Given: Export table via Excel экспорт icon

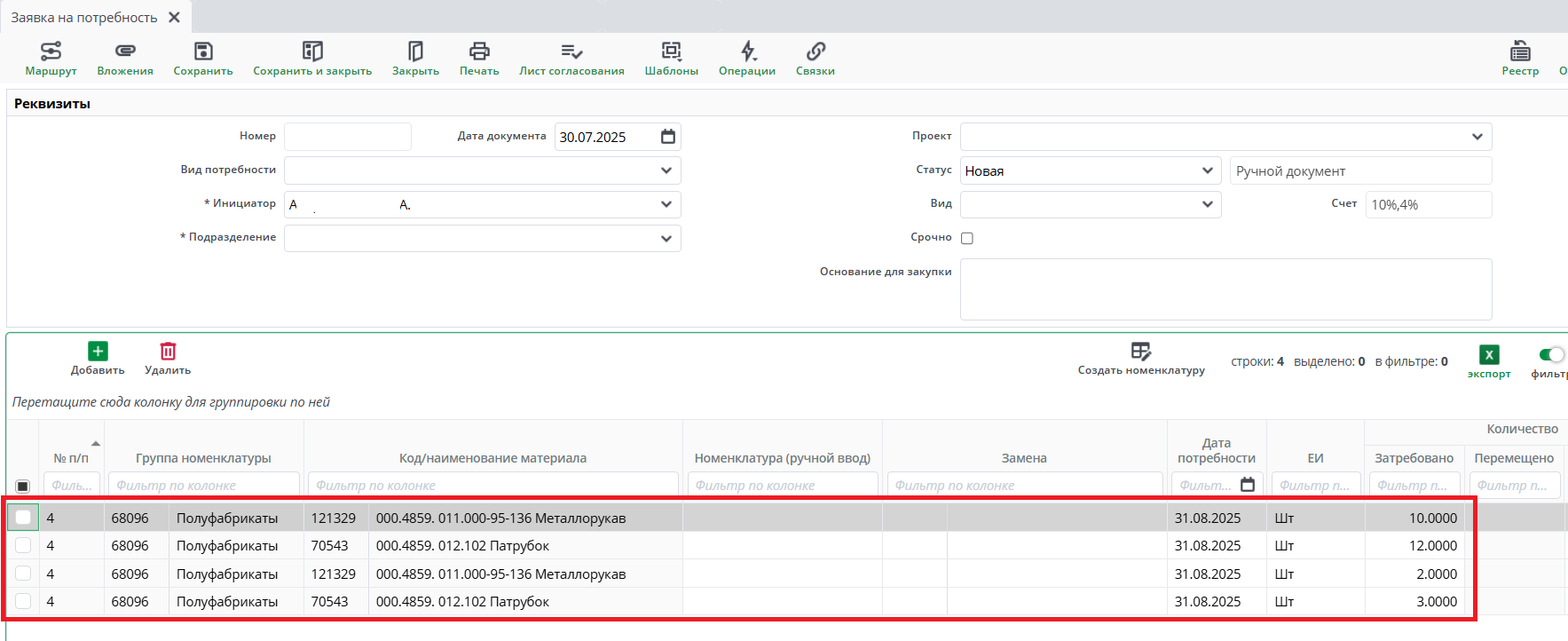Looking at the screenshot, I should point(1489,355).
